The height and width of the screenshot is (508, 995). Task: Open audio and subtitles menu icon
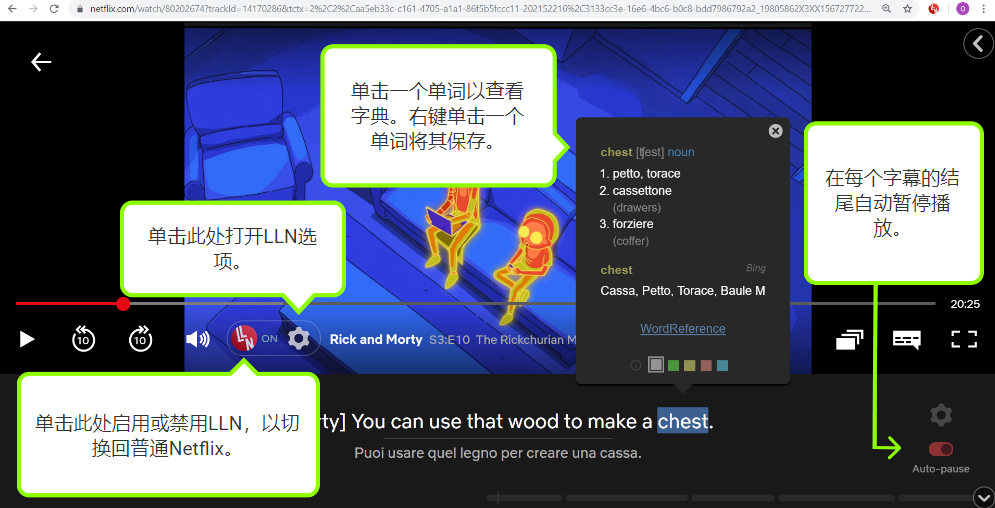[x=907, y=339]
